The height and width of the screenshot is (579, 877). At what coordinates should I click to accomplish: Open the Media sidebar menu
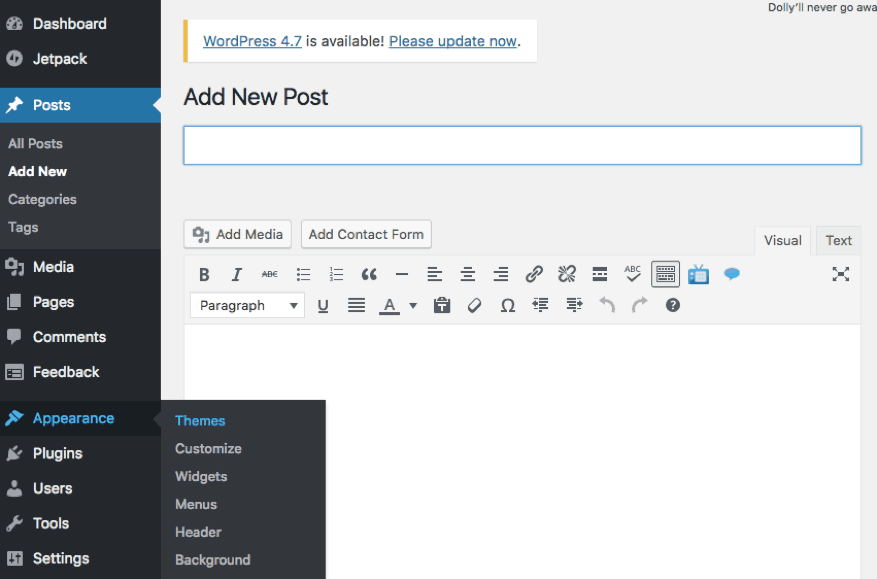tap(81, 267)
